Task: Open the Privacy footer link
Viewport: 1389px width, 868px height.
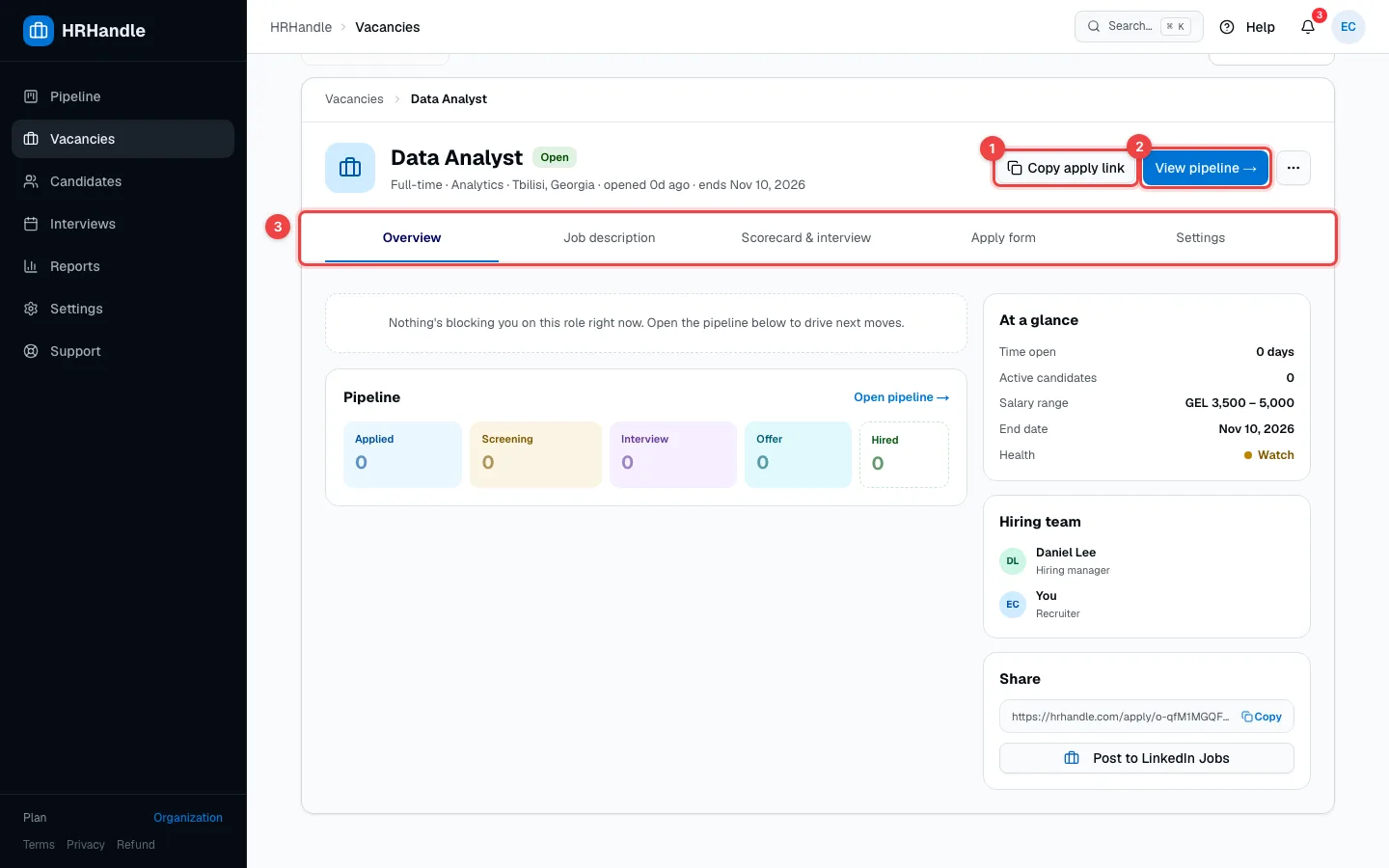Action: pyautogui.click(x=86, y=845)
